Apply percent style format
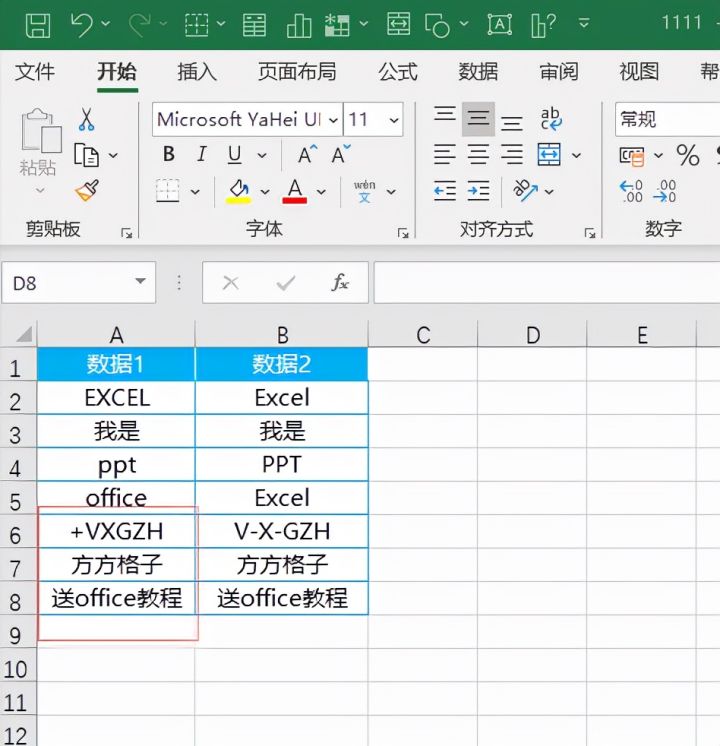The width and height of the screenshot is (720, 746). click(x=688, y=155)
